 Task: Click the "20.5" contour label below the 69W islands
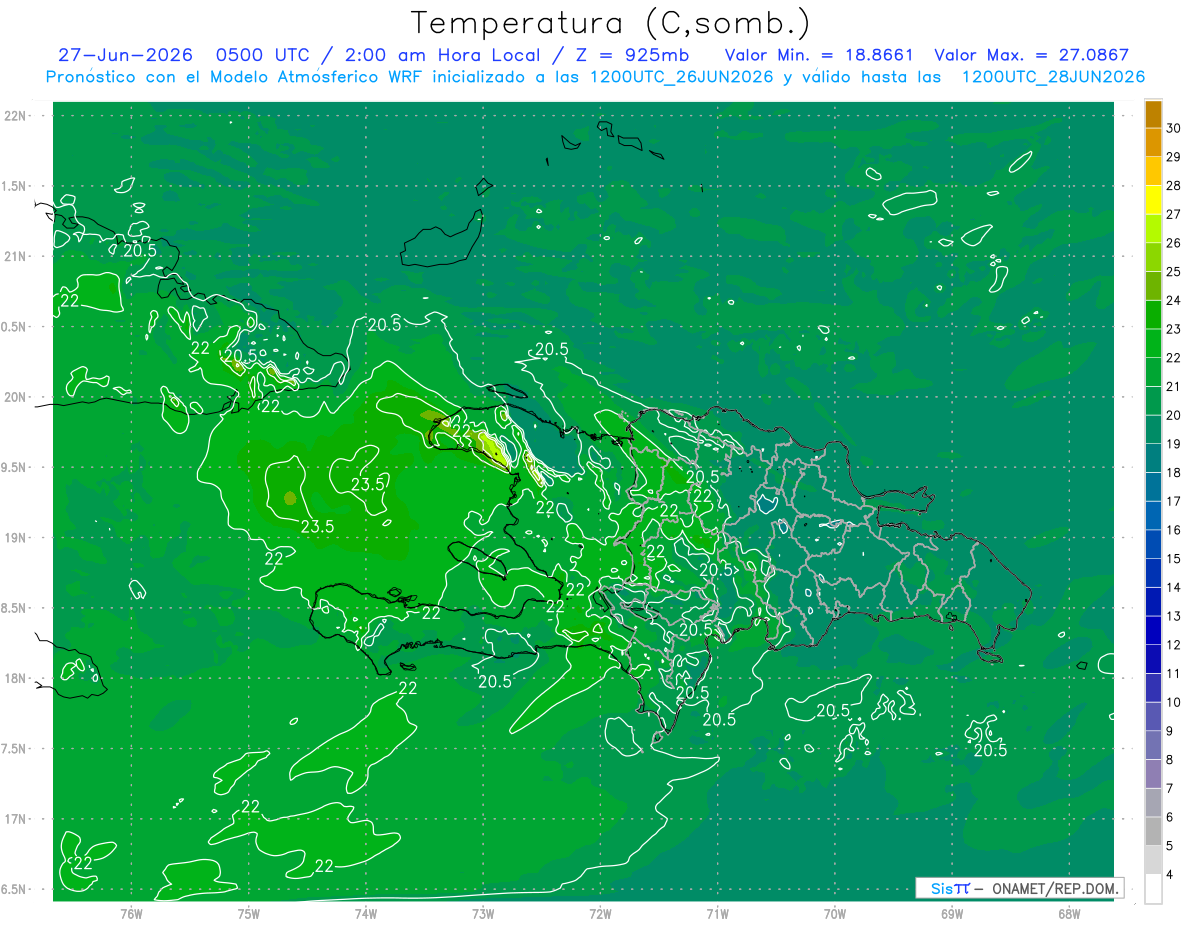coord(990,750)
